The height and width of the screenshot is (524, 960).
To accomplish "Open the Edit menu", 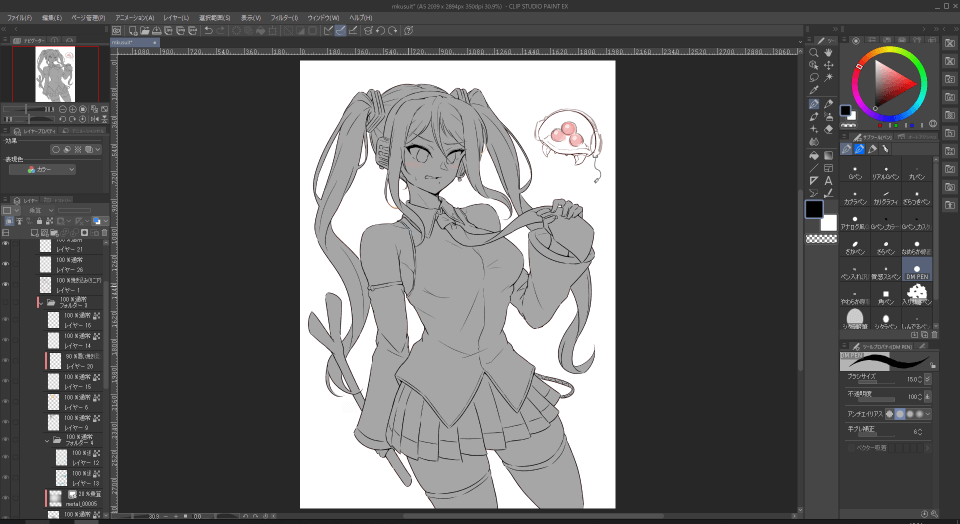I will (52, 18).
